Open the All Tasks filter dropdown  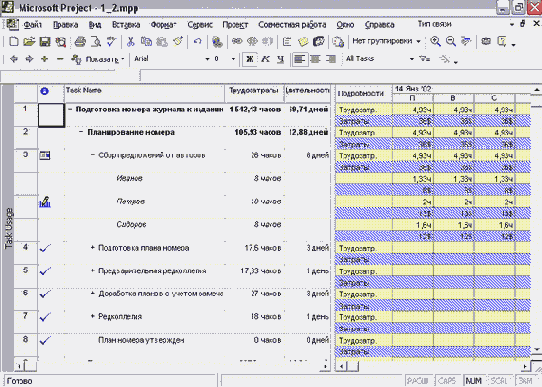point(412,59)
